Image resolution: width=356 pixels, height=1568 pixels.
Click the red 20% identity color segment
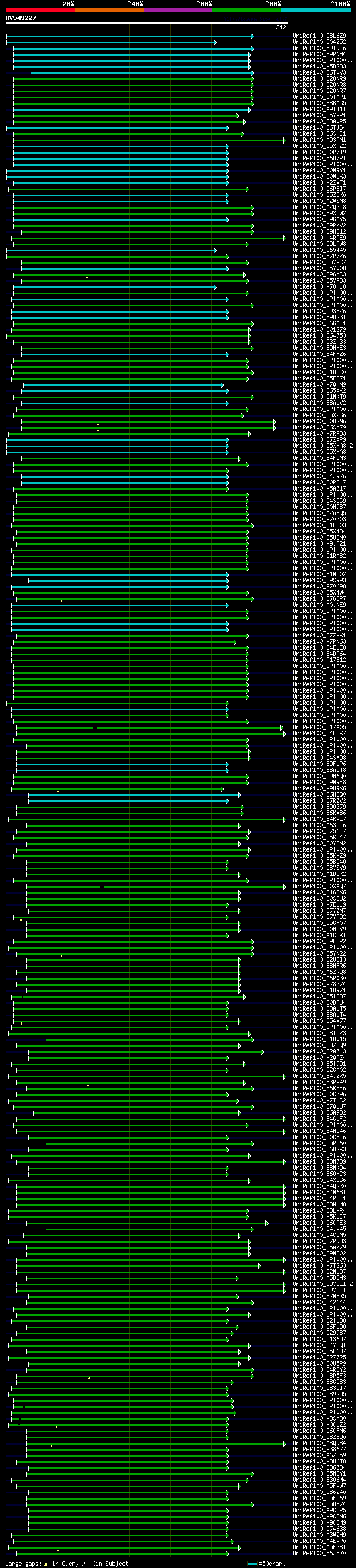pos(40,10)
